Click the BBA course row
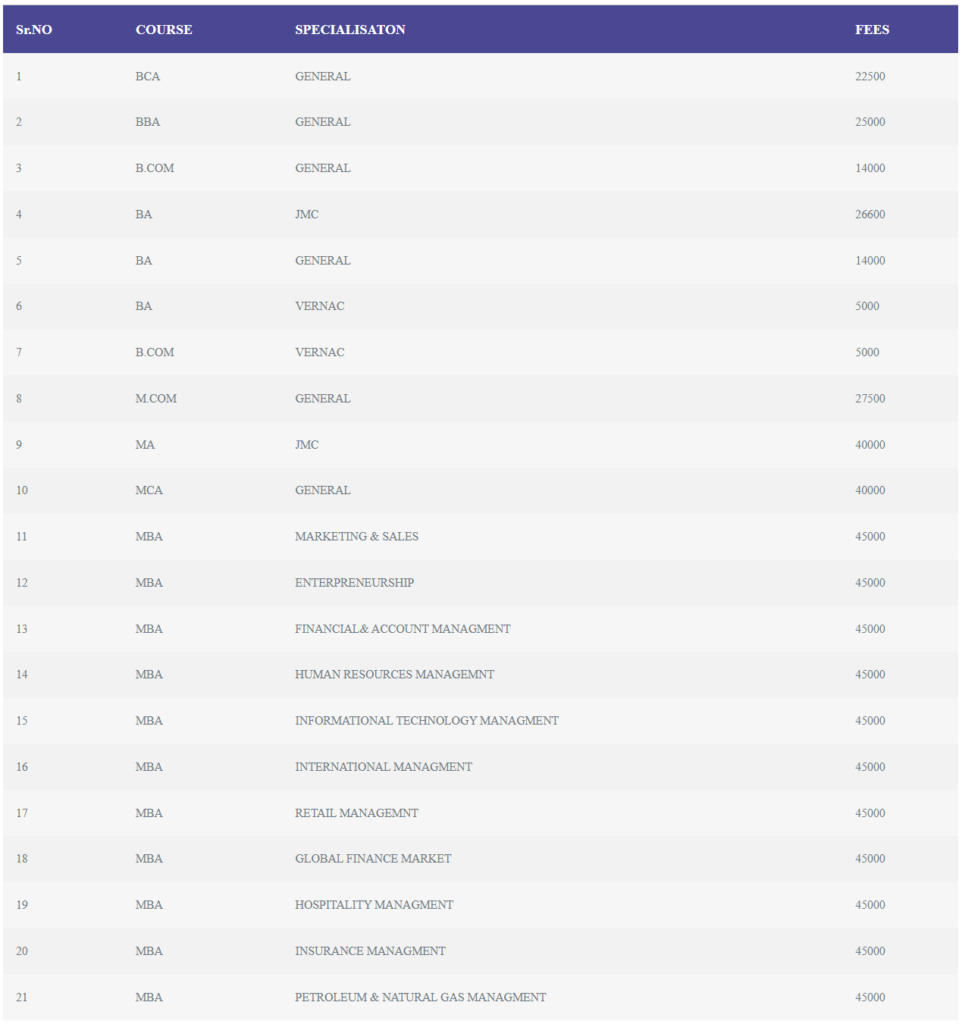 click(481, 122)
